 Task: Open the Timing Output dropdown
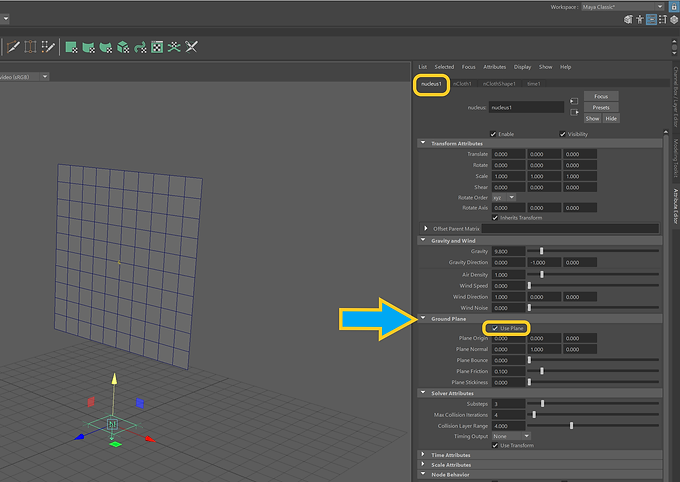pyautogui.click(x=511, y=436)
